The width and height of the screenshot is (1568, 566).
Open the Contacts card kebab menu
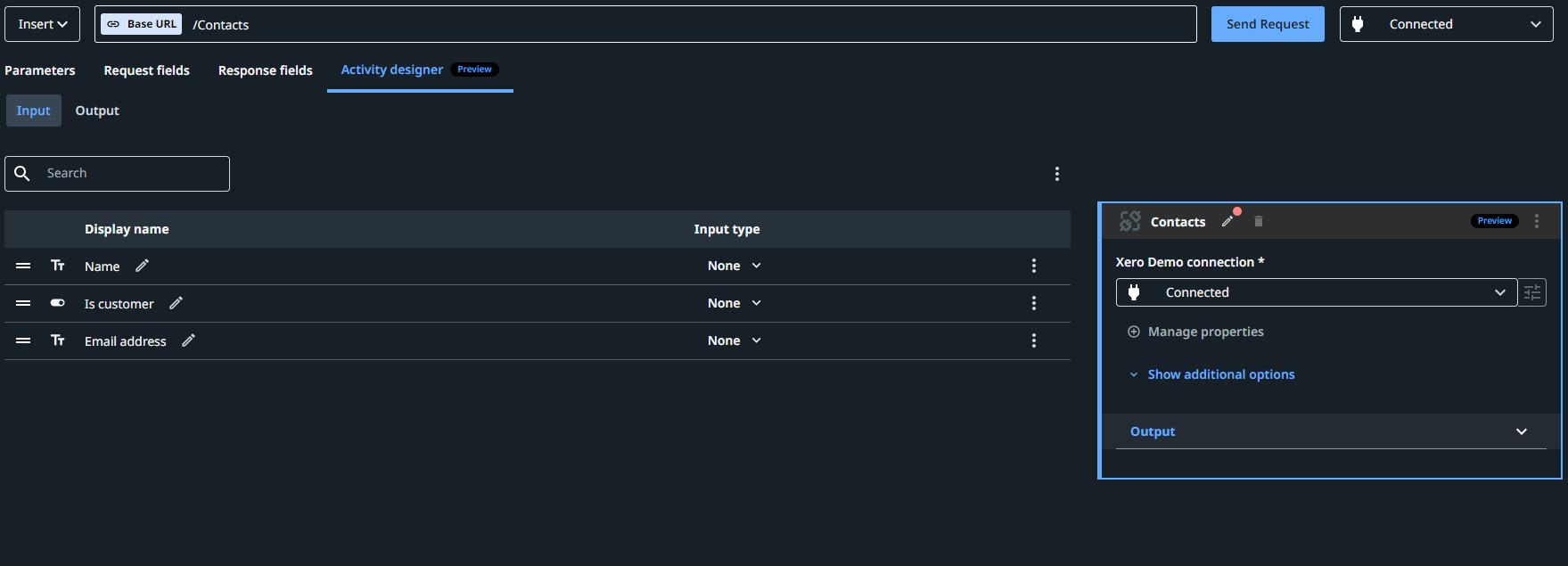1537,221
